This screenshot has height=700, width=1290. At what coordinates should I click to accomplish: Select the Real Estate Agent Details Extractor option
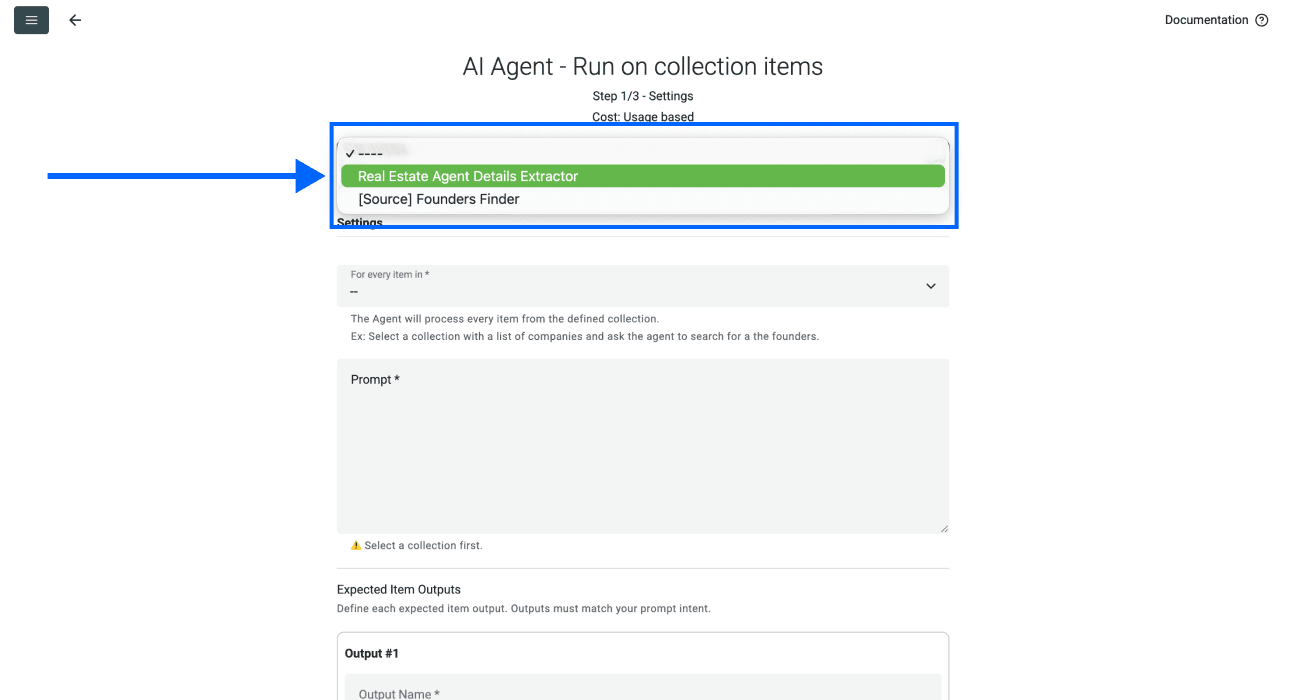click(x=642, y=175)
